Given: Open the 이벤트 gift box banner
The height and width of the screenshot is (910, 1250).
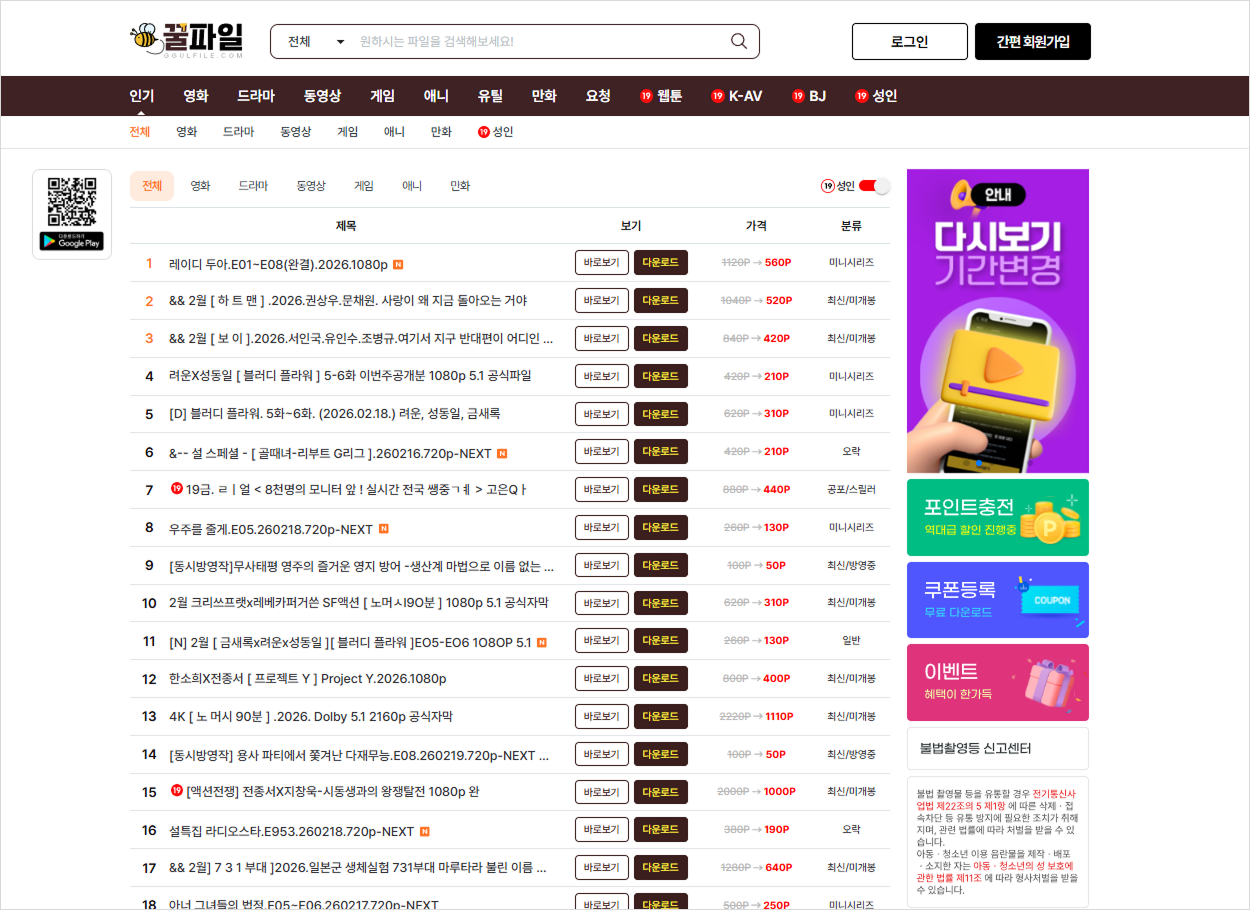Looking at the screenshot, I should (997, 682).
